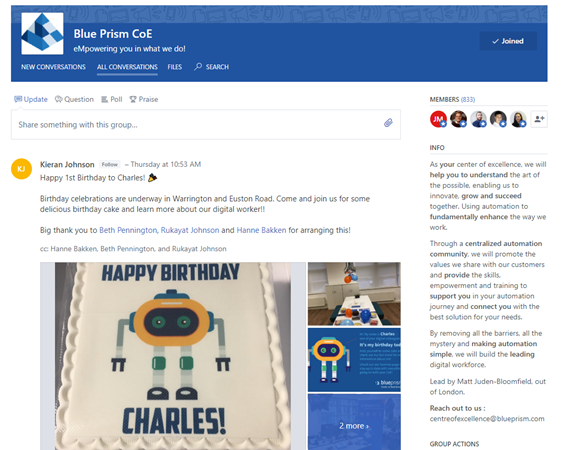Screen dimensions: 569x450
Task: Expand the 2 more photos tile
Action: coord(354,422)
